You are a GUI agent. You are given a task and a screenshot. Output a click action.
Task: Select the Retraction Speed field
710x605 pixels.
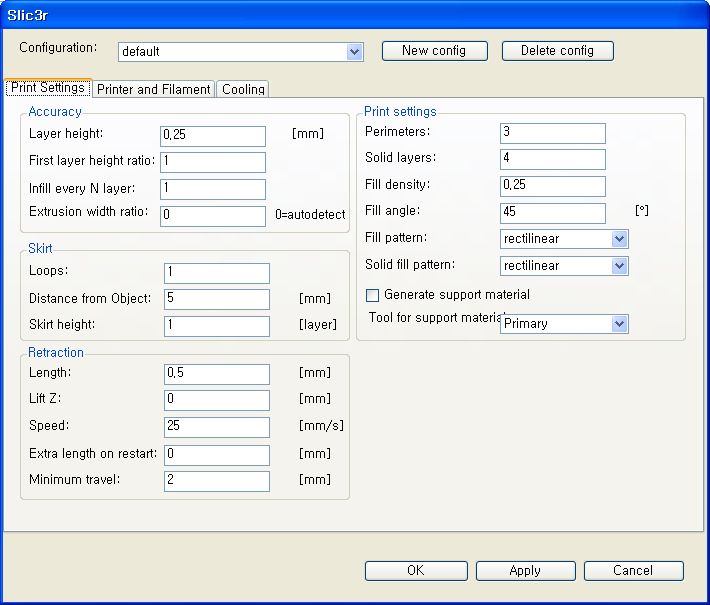coord(216,427)
